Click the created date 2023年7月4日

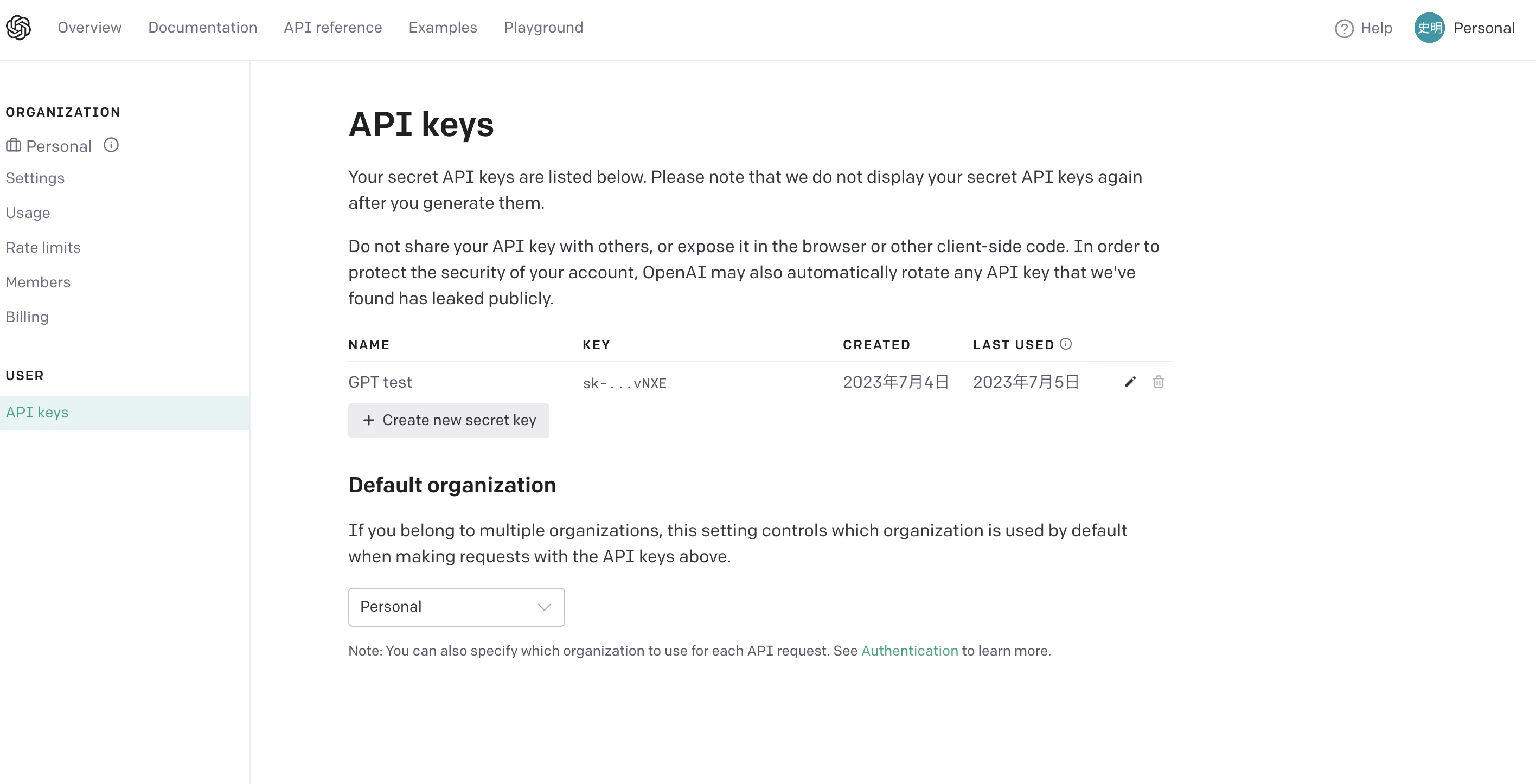tap(895, 382)
